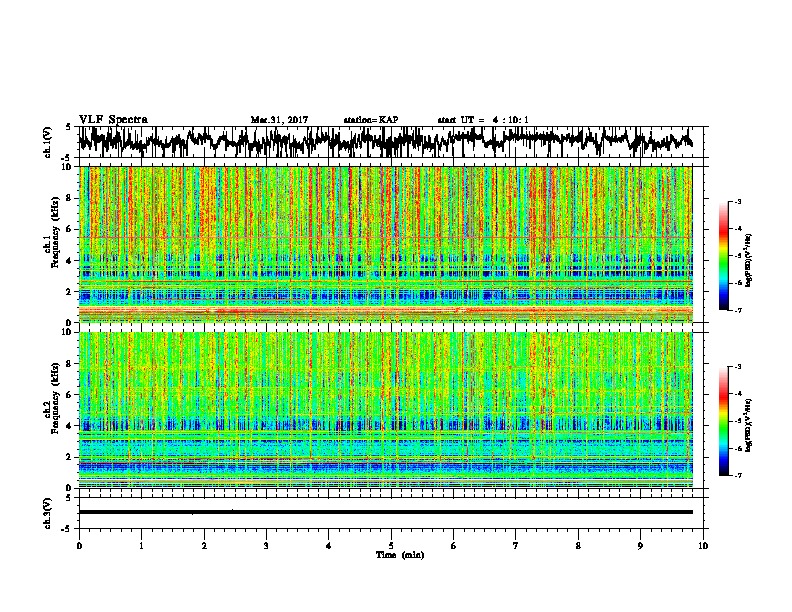This screenshot has height=612, width=792.
Task: Select the "start UT = 4:10:1" text
Action: coord(483,120)
